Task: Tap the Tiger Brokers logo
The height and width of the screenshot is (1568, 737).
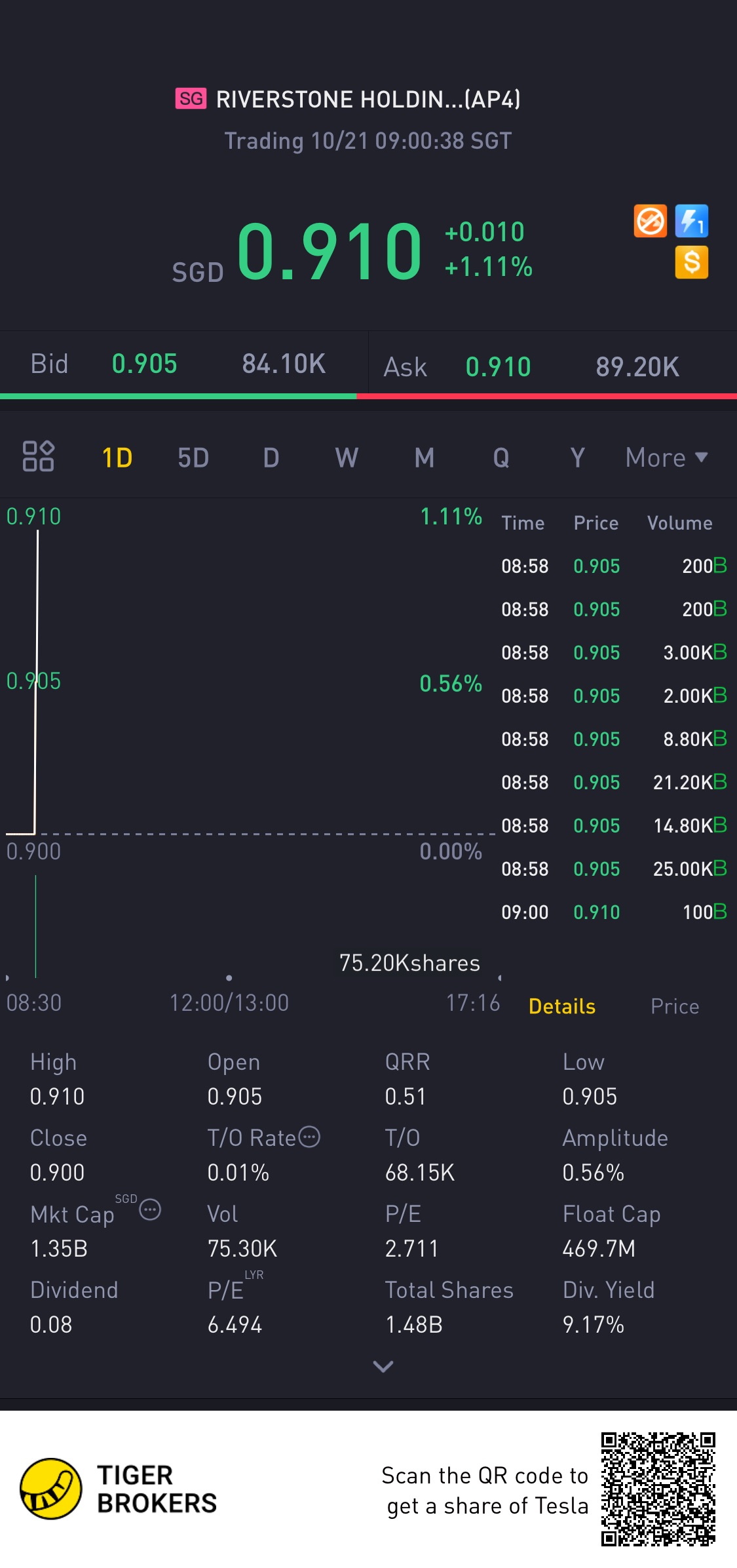Action: (51, 1489)
